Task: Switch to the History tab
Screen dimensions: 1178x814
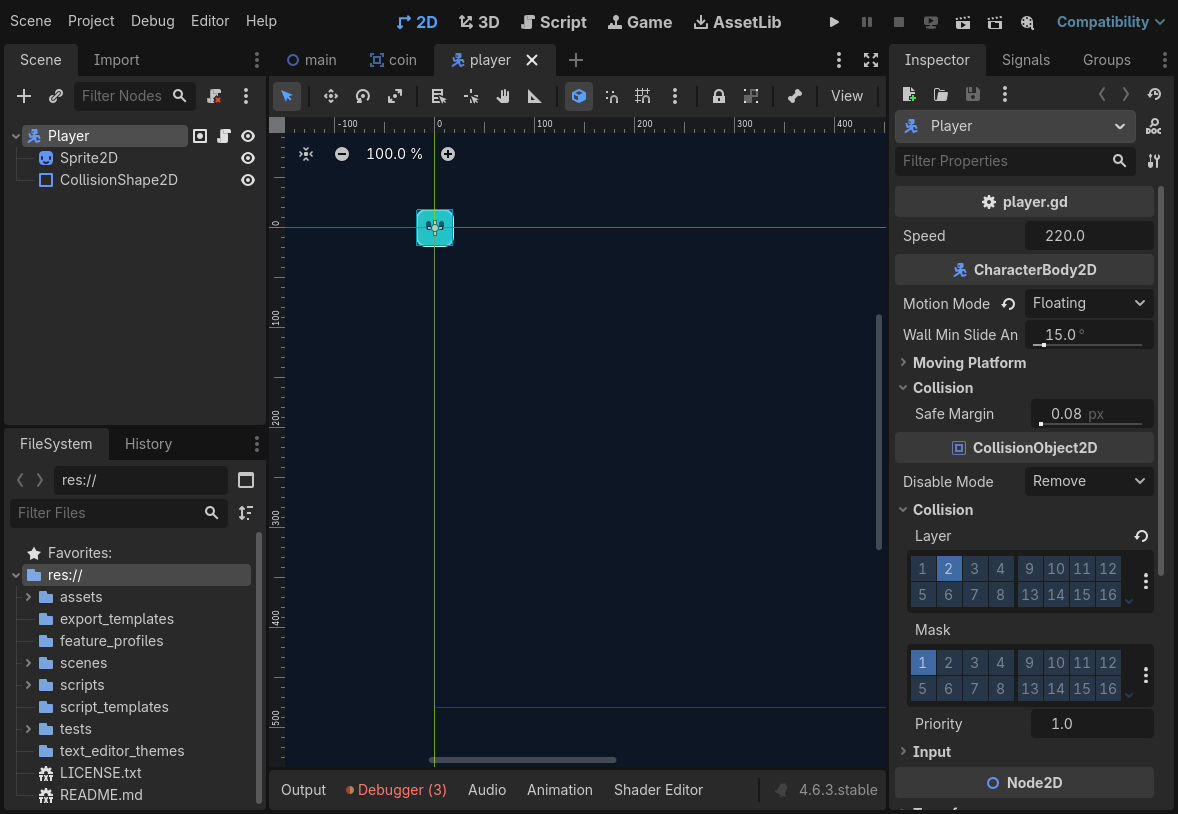Action: pos(148,444)
